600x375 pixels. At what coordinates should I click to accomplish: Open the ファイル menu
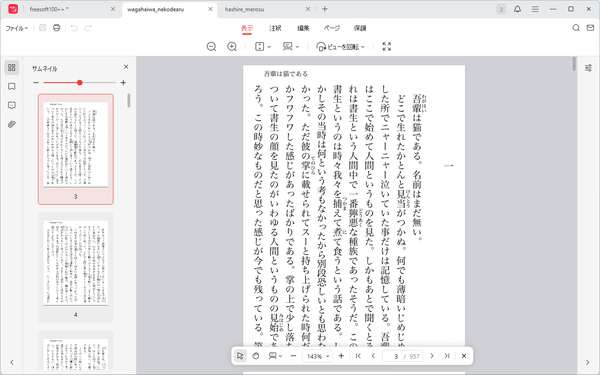(x=16, y=28)
